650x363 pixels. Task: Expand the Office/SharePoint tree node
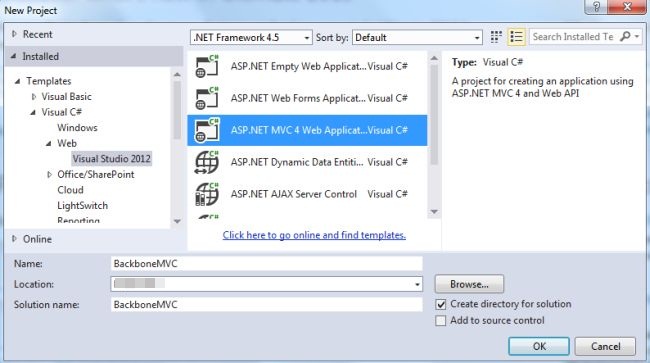tap(49, 174)
